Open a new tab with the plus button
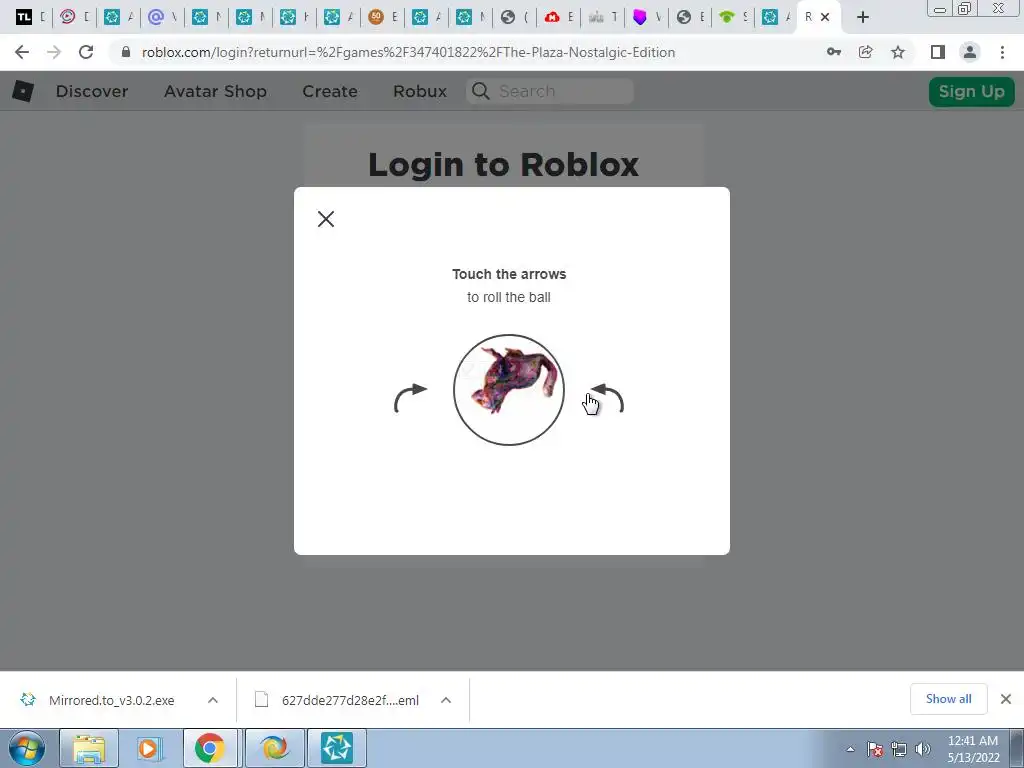Viewport: 1024px width, 768px height. point(863,17)
